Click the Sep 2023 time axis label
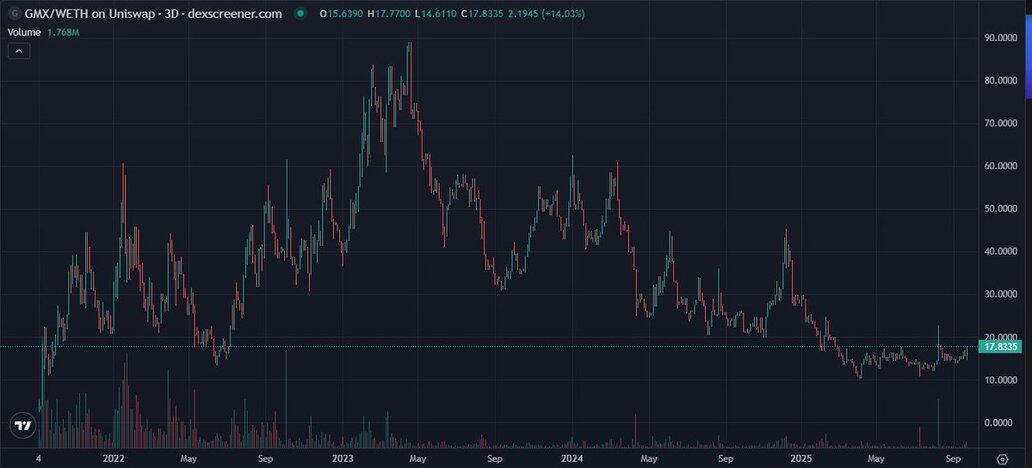 point(495,458)
